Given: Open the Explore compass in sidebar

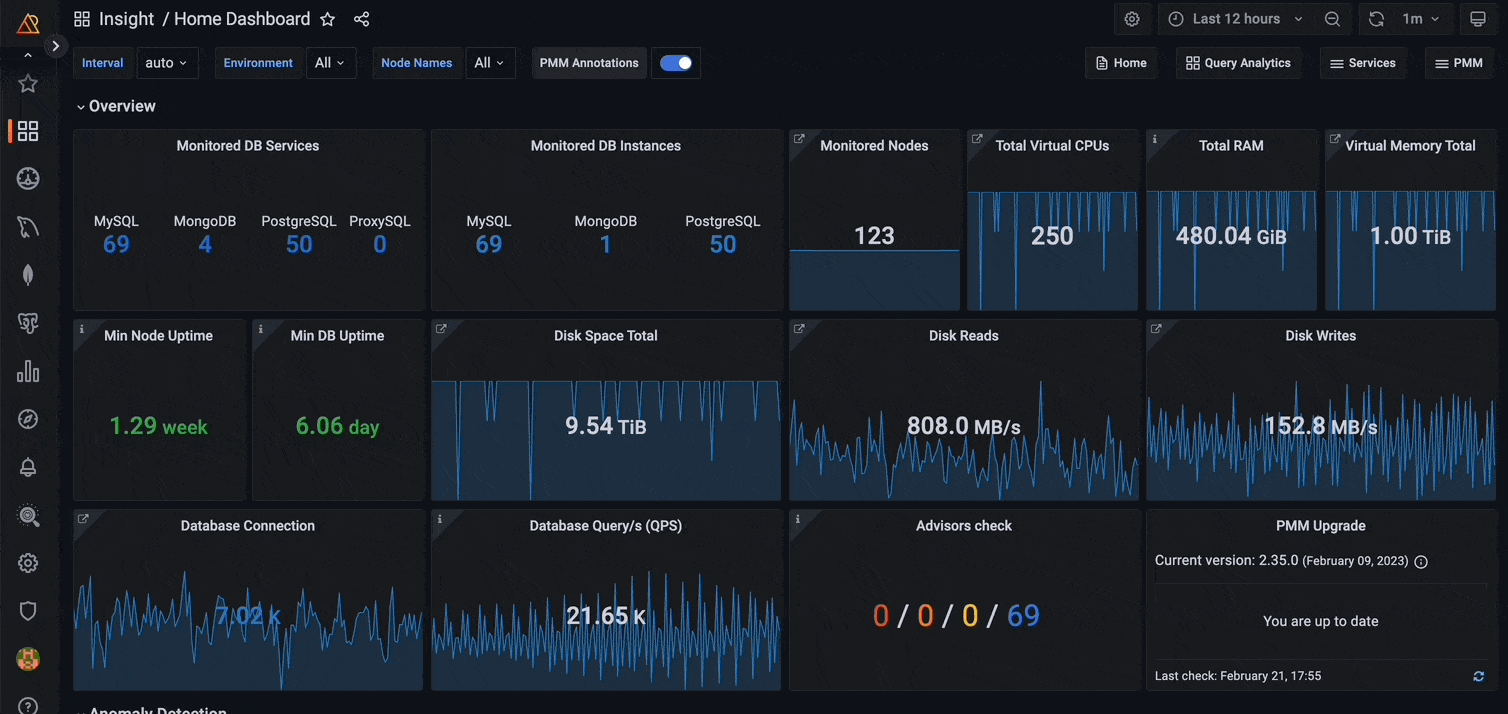Looking at the screenshot, I should point(28,419).
